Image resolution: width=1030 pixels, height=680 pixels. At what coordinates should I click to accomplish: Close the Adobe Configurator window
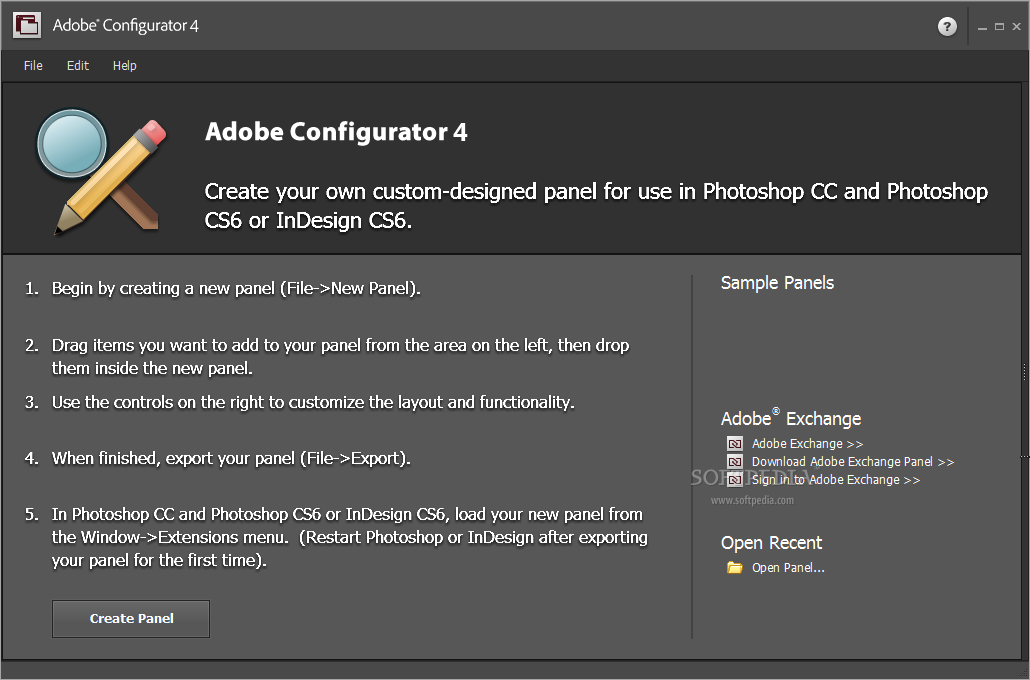[1016, 27]
